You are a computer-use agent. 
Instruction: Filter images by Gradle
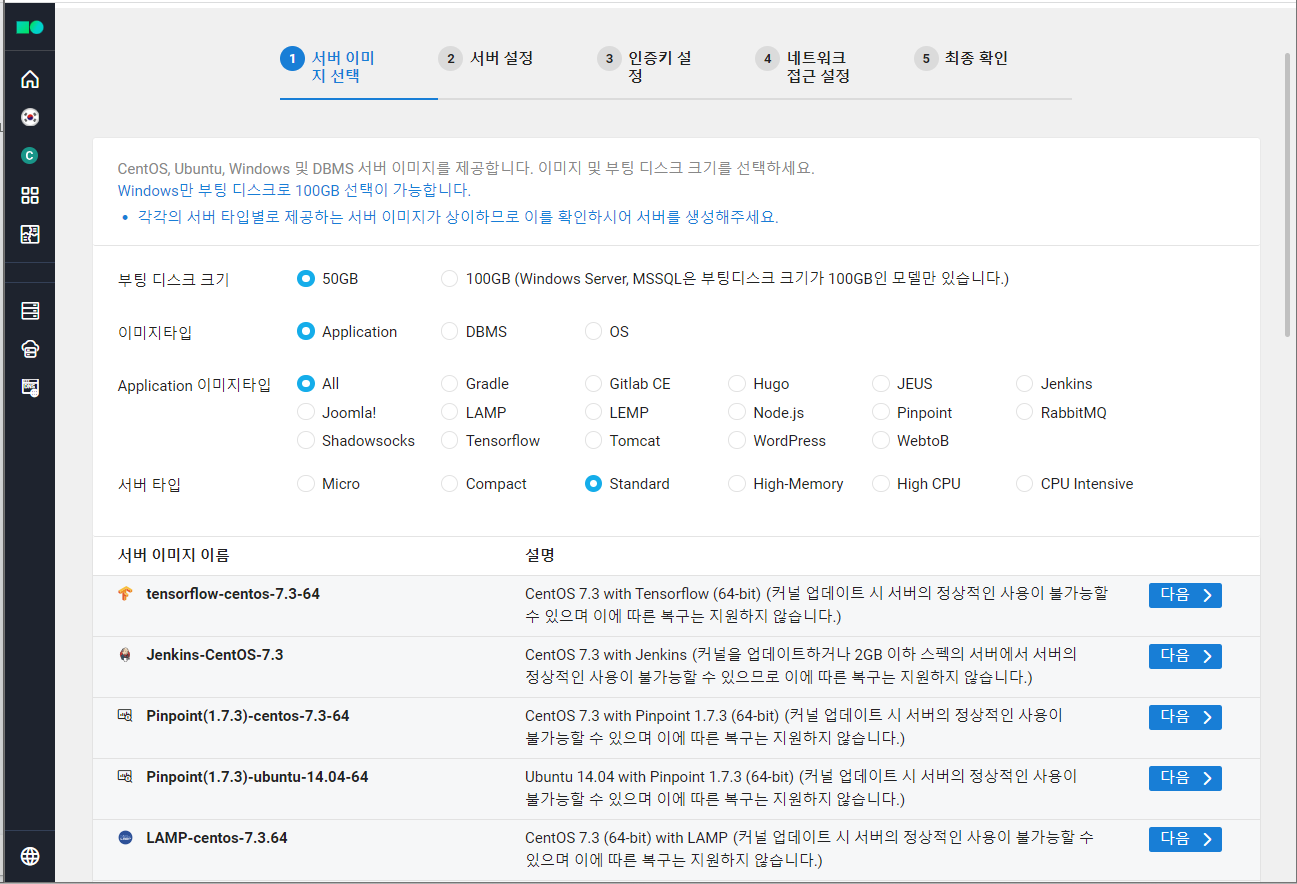[450, 384]
